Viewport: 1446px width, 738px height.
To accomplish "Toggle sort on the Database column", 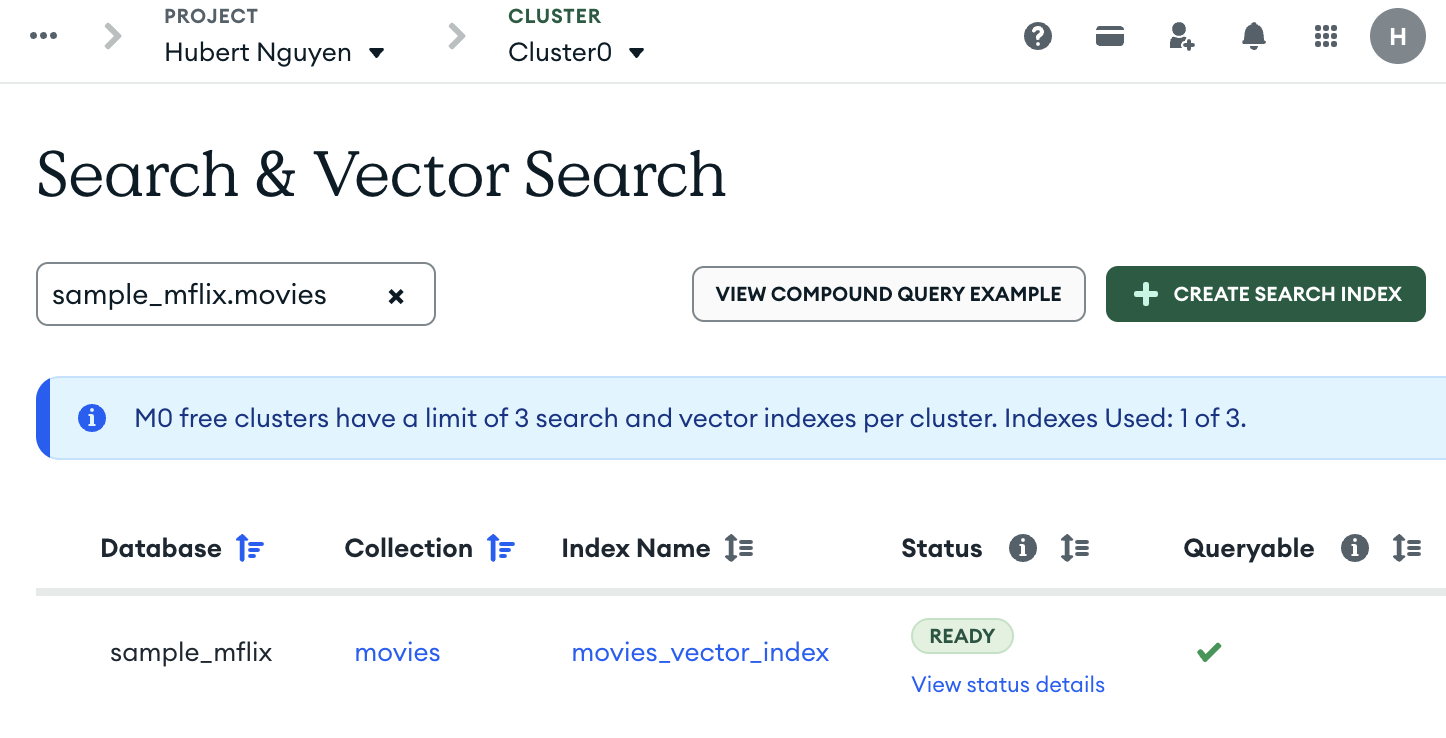I will coord(250,548).
